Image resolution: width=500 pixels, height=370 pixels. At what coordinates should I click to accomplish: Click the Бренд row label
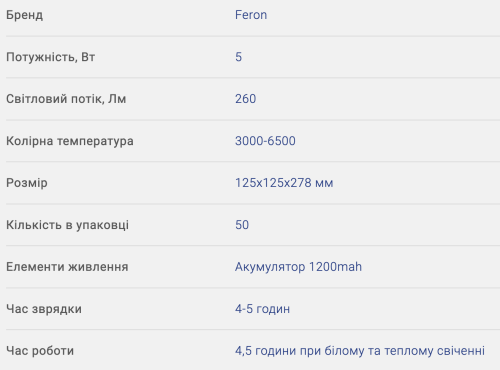25,15
